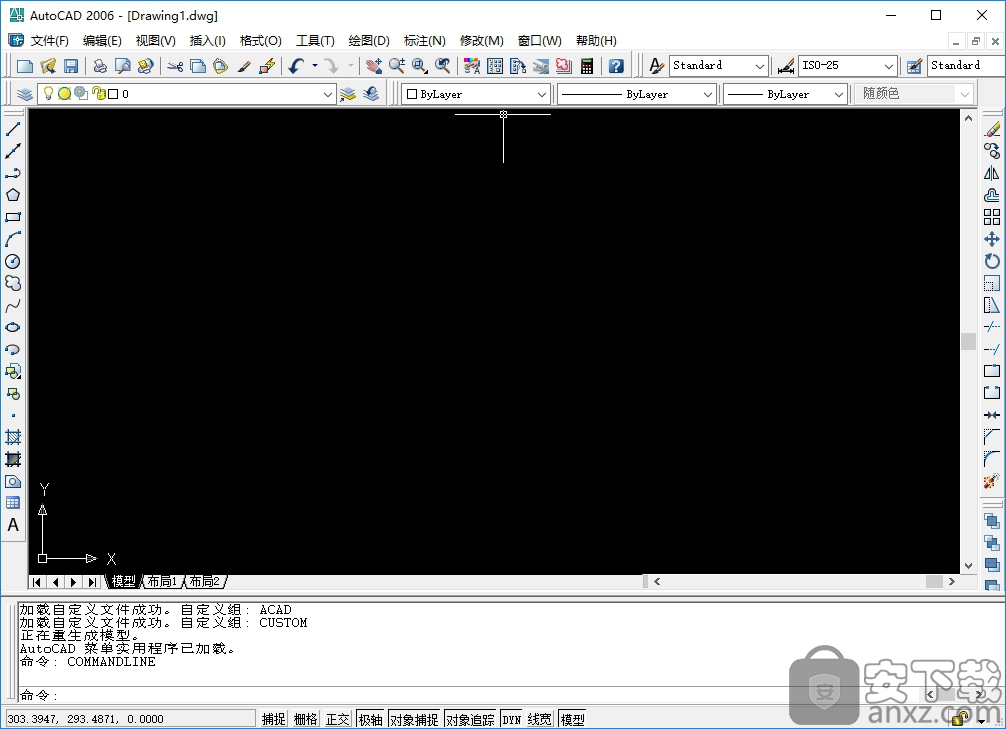Toggle 模型 space status button
The image size is (1006, 729).
point(572,719)
